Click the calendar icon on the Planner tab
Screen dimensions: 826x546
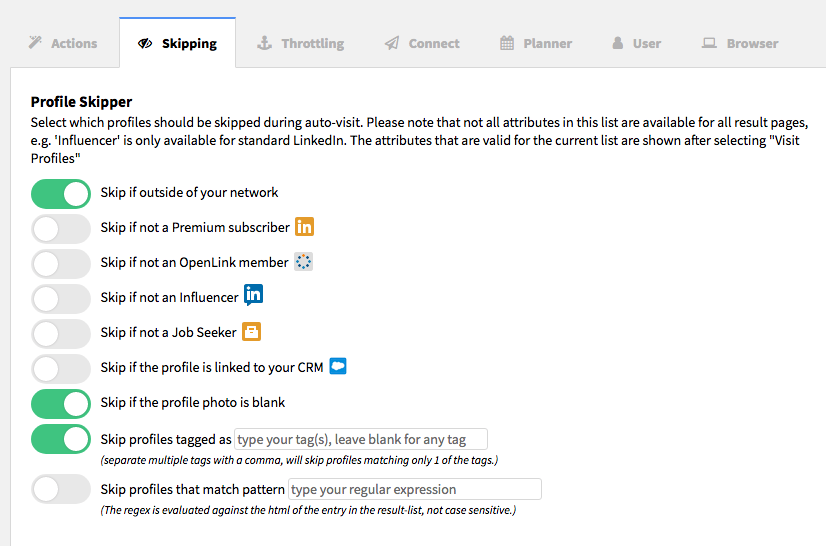pos(507,43)
